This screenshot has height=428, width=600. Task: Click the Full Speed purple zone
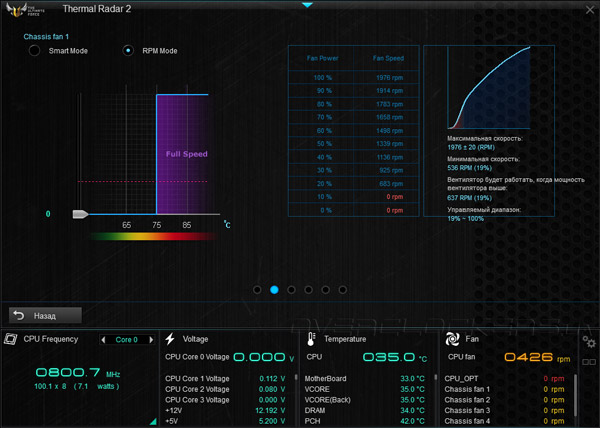(x=182, y=154)
